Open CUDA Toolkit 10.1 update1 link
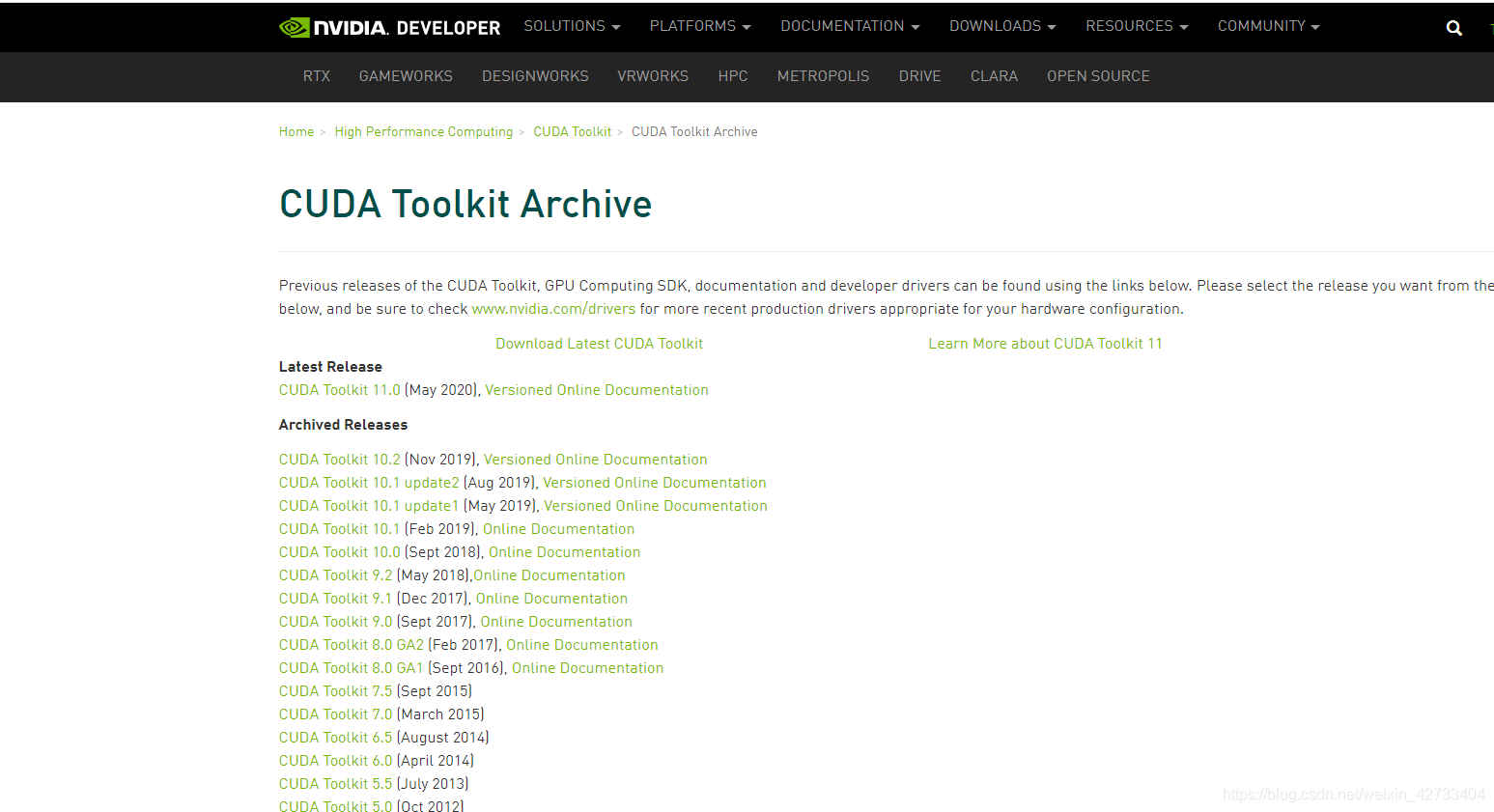The height and width of the screenshot is (812, 1494). pyautogui.click(x=369, y=506)
